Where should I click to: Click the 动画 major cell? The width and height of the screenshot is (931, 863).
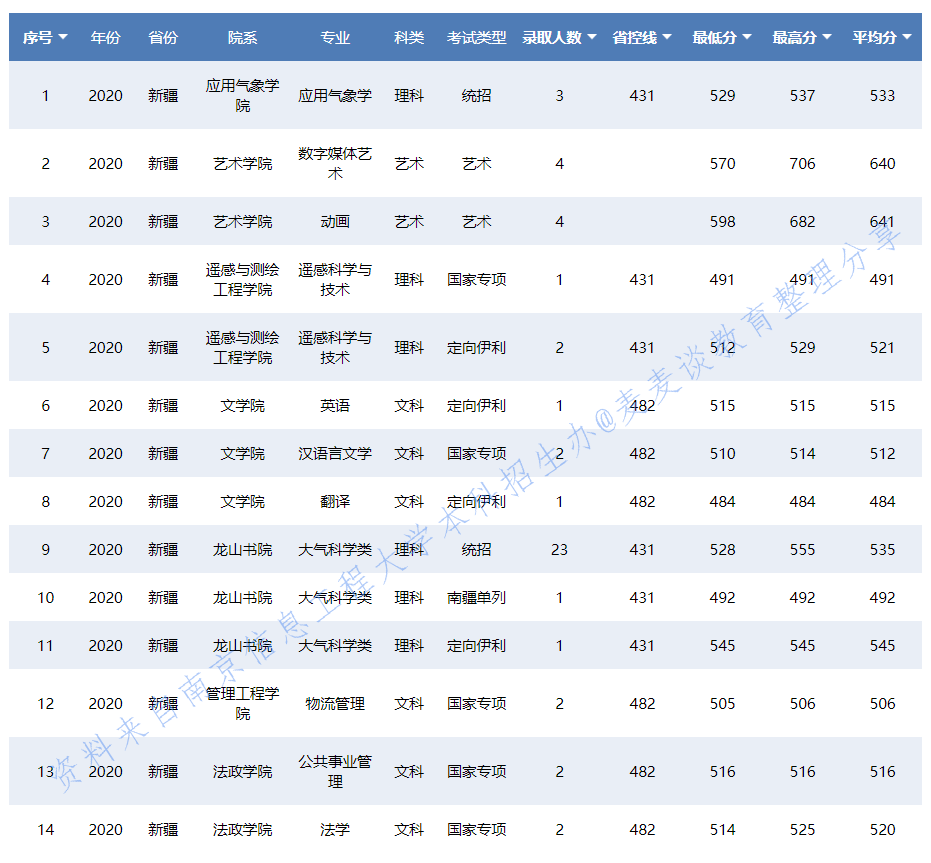point(336,221)
